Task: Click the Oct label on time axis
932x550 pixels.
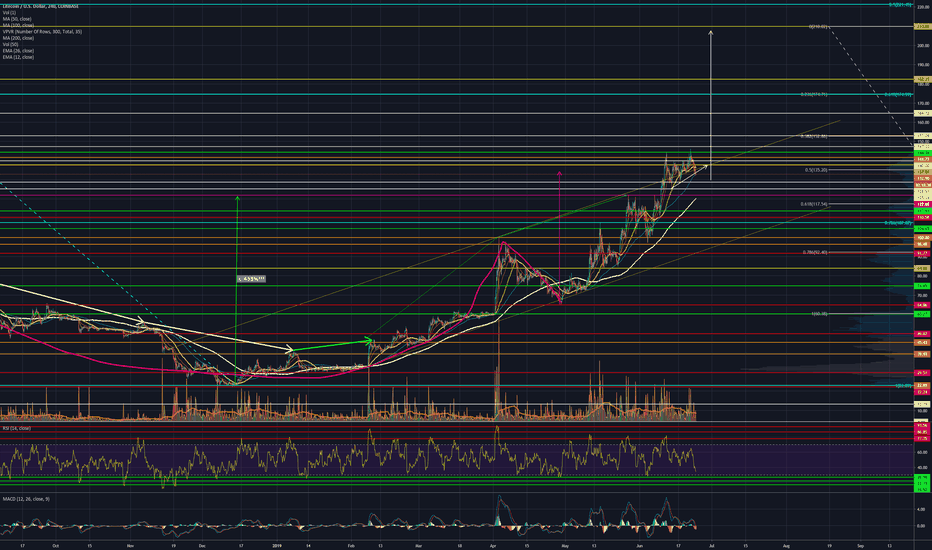Action: tap(55, 545)
